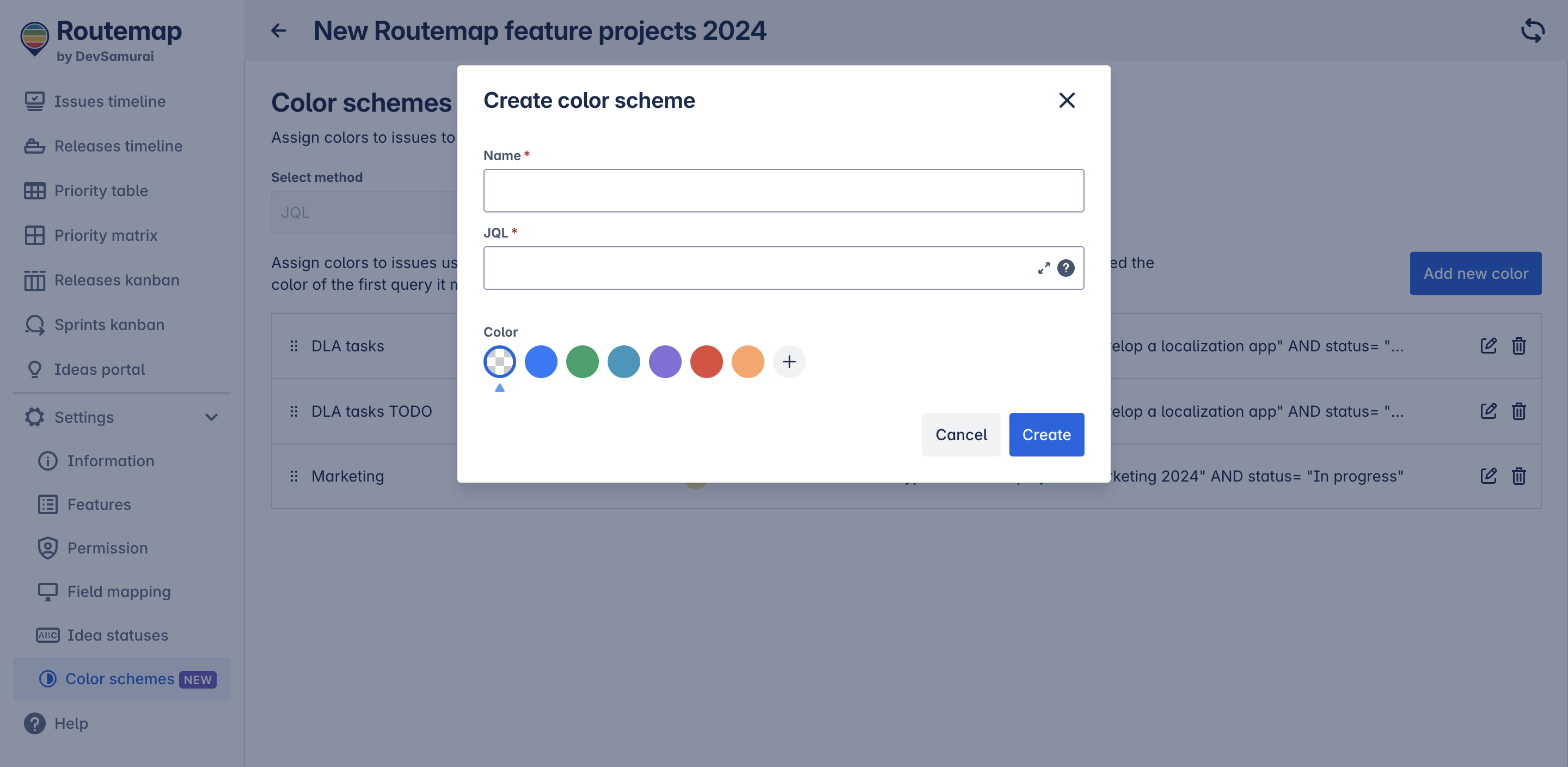Add a custom color with plus icon
This screenshot has width=1568, height=767.
[x=789, y=362]
